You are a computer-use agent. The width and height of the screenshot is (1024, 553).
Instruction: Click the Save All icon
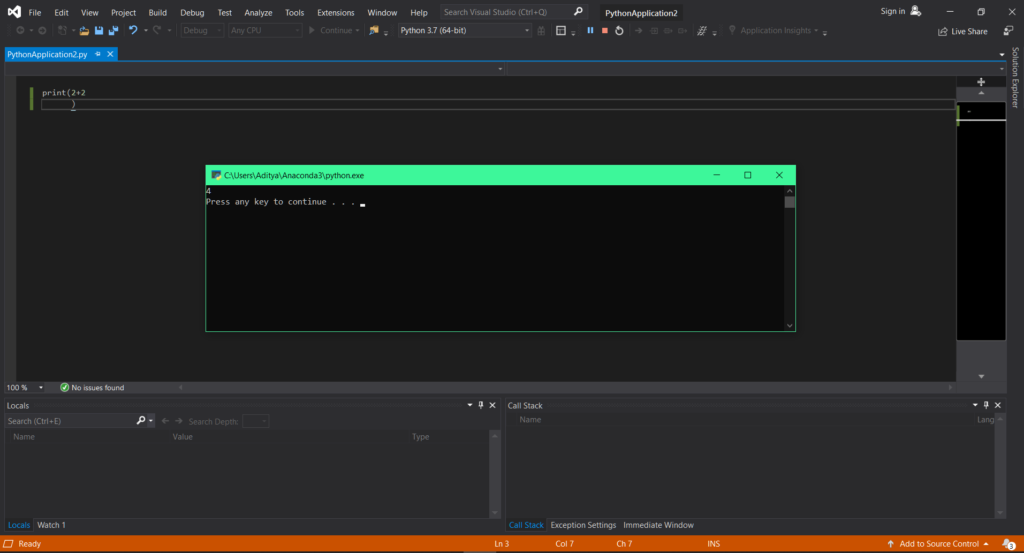pos(114,31)
